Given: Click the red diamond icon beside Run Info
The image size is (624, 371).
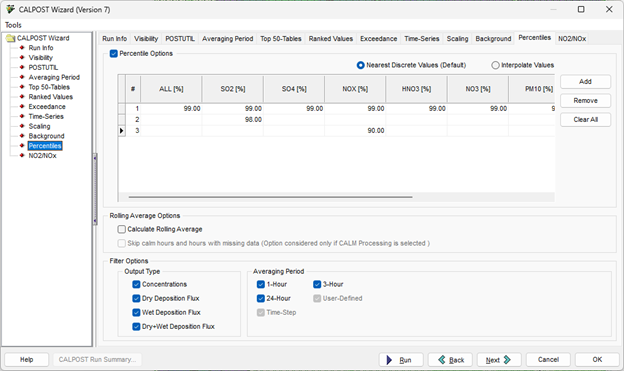Looking at the screenshot, I should (x=22, y=48).
